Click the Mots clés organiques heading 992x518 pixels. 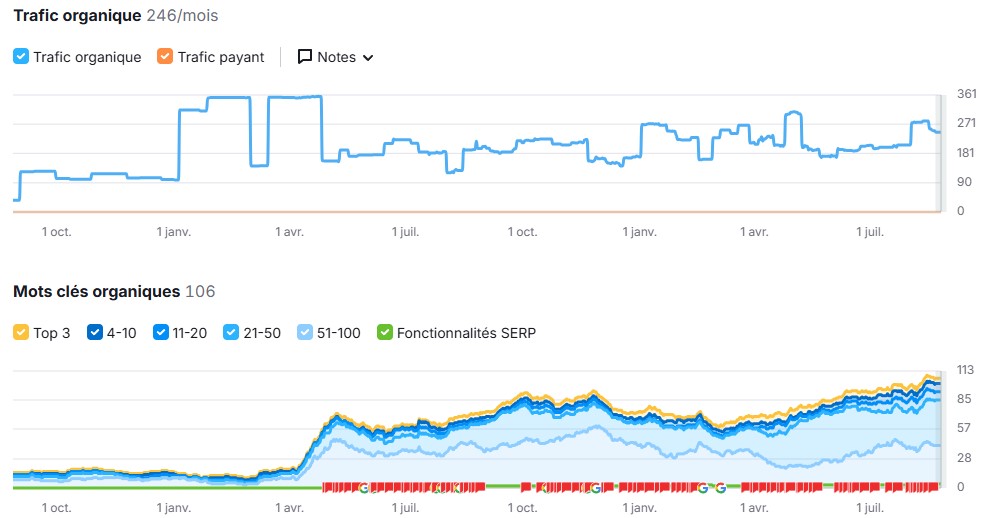[97, 291]
